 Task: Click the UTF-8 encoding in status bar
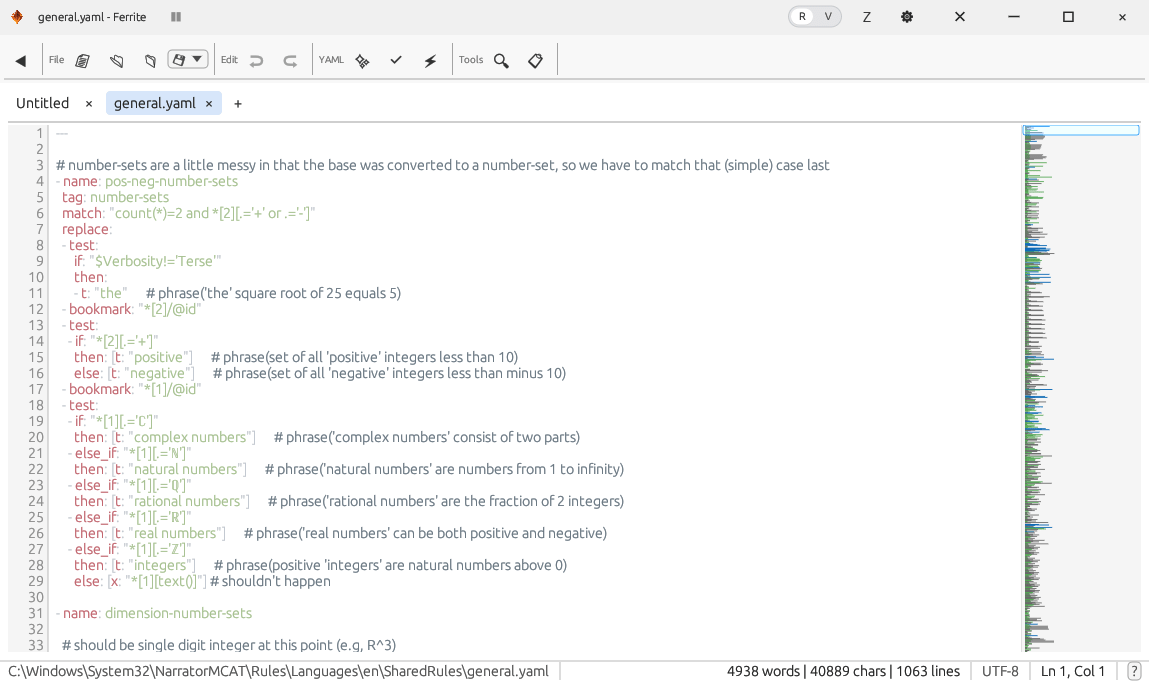[1000, 671]
